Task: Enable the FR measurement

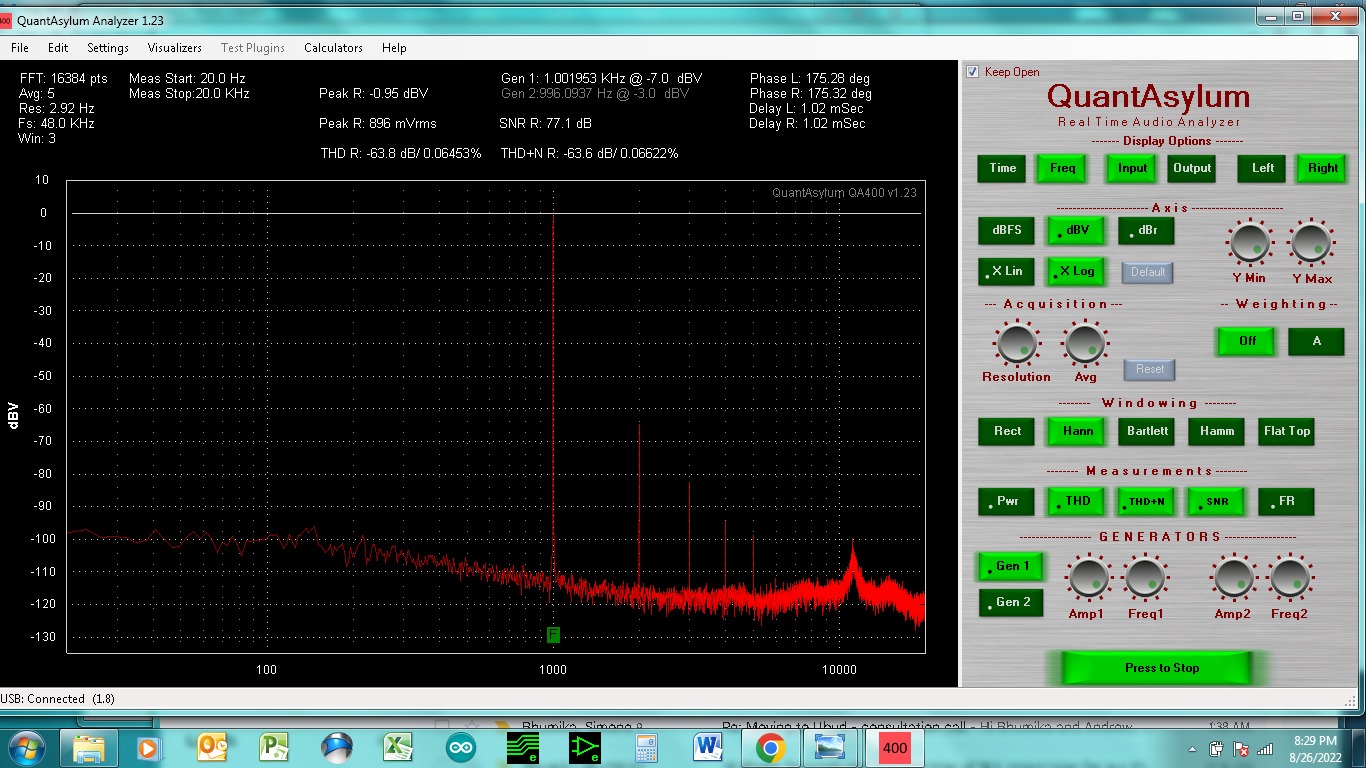Action: point(1286,501)
